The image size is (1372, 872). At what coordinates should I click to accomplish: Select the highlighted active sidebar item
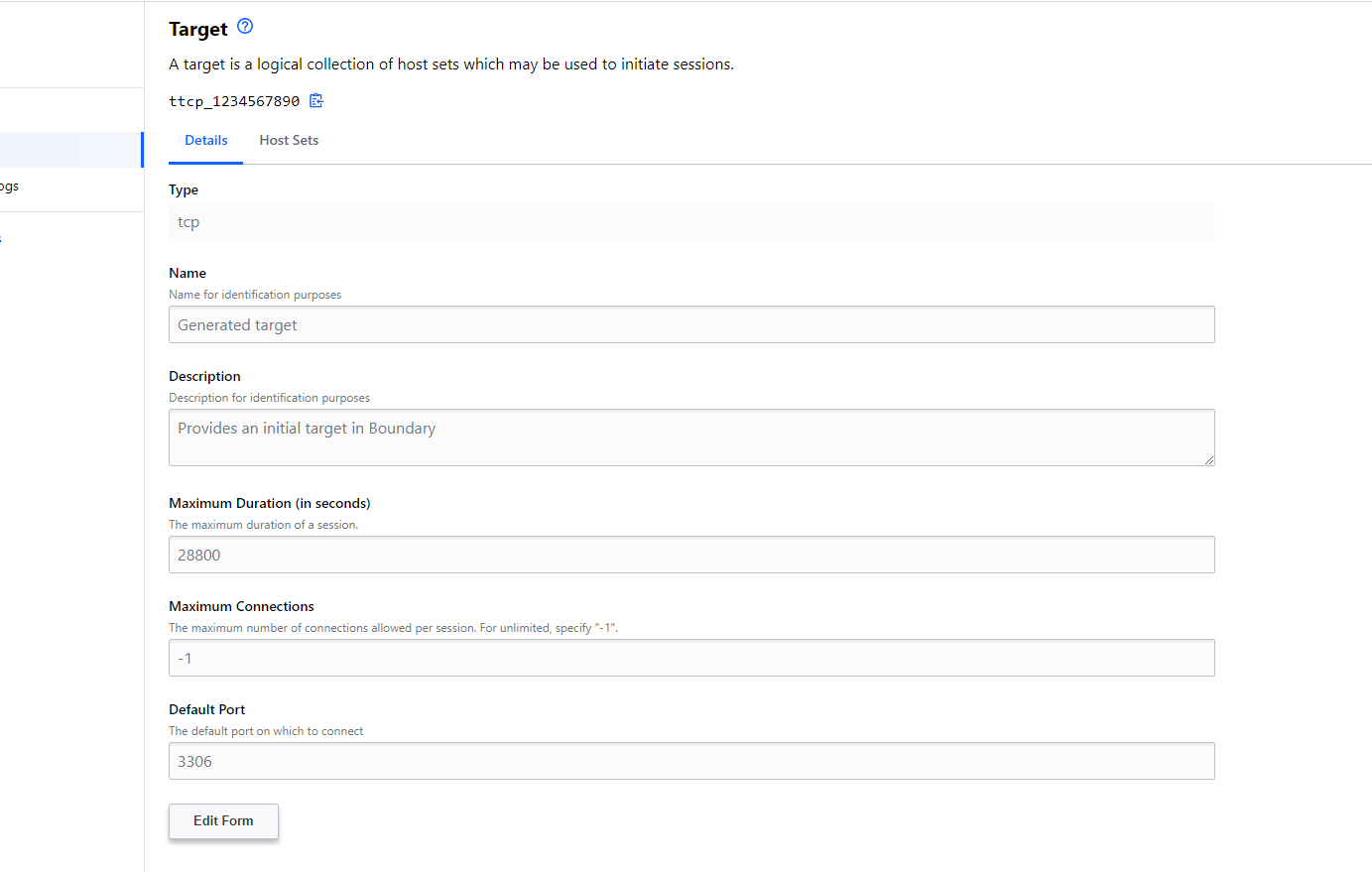coord(69,150)
